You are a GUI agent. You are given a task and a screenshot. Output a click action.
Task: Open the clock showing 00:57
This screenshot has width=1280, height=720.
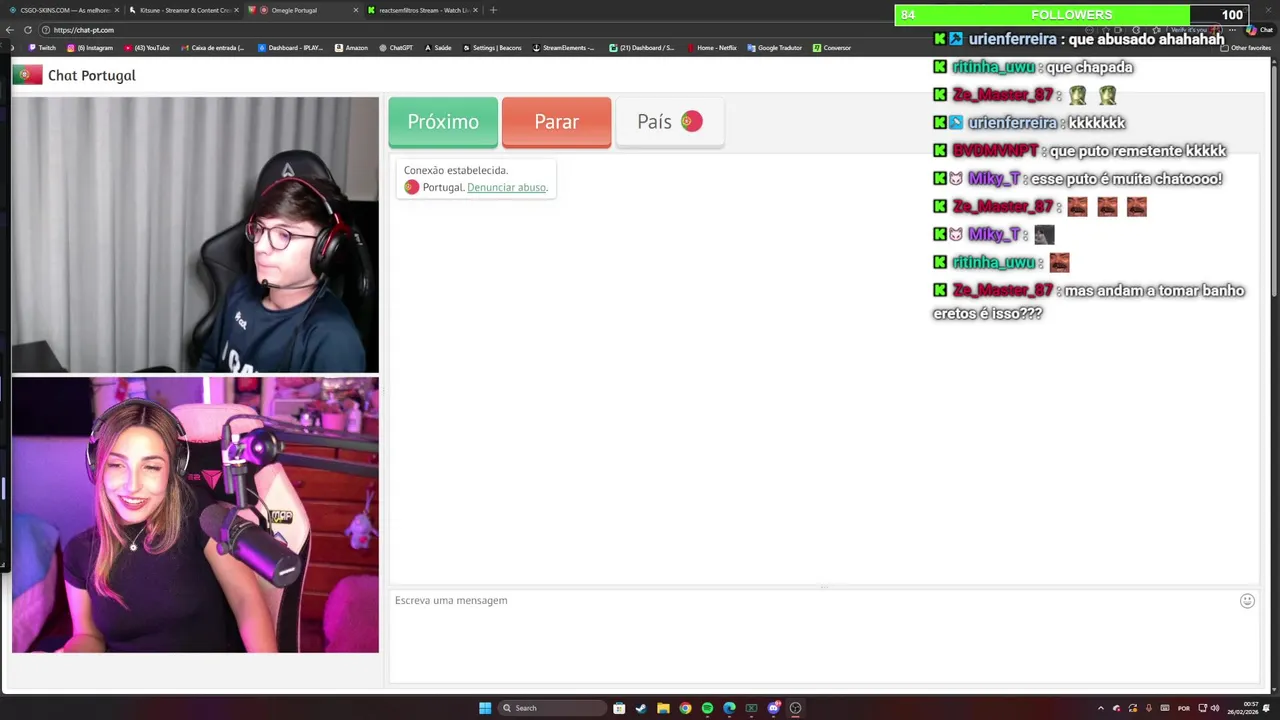pyautogui.click(x=1243, y=708)
